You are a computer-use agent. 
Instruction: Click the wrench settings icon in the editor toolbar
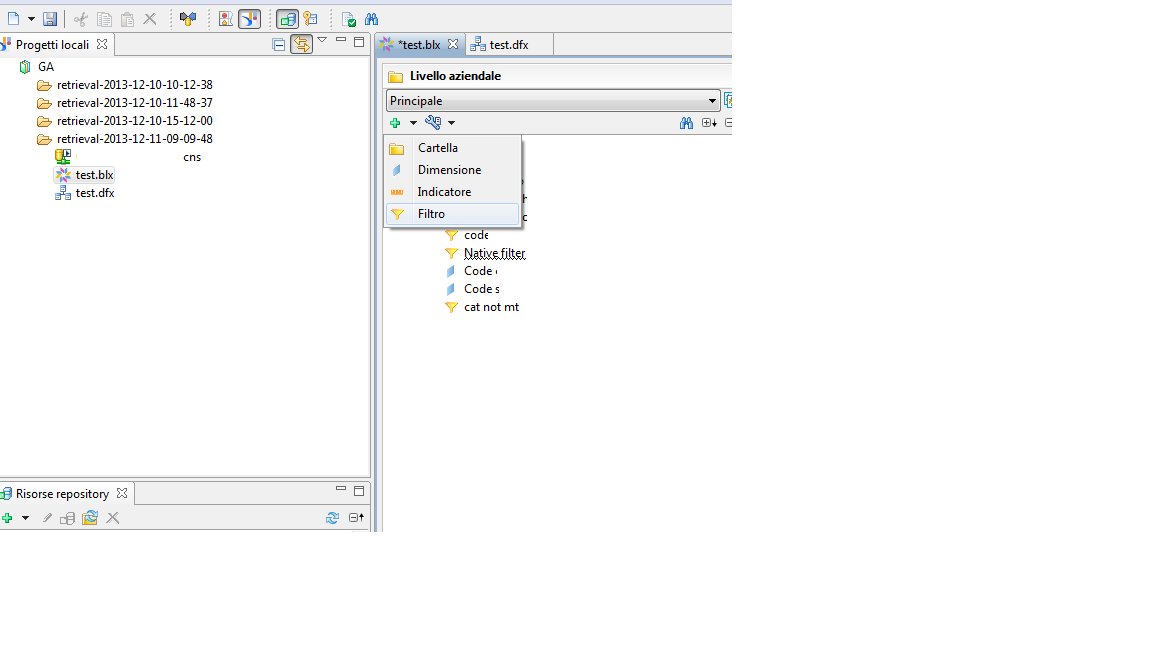(x=434, y=122)
